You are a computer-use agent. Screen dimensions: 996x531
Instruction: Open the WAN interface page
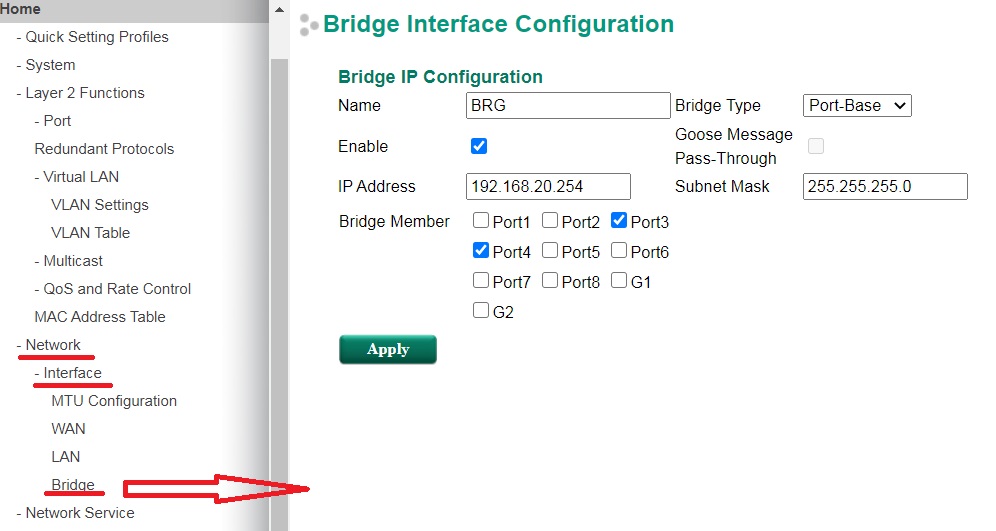point(68,429)
